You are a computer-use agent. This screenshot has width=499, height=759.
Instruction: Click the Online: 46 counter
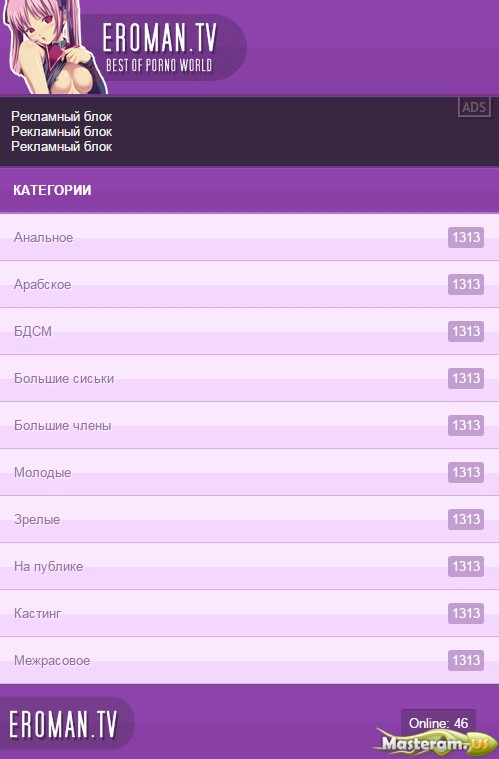439,723
